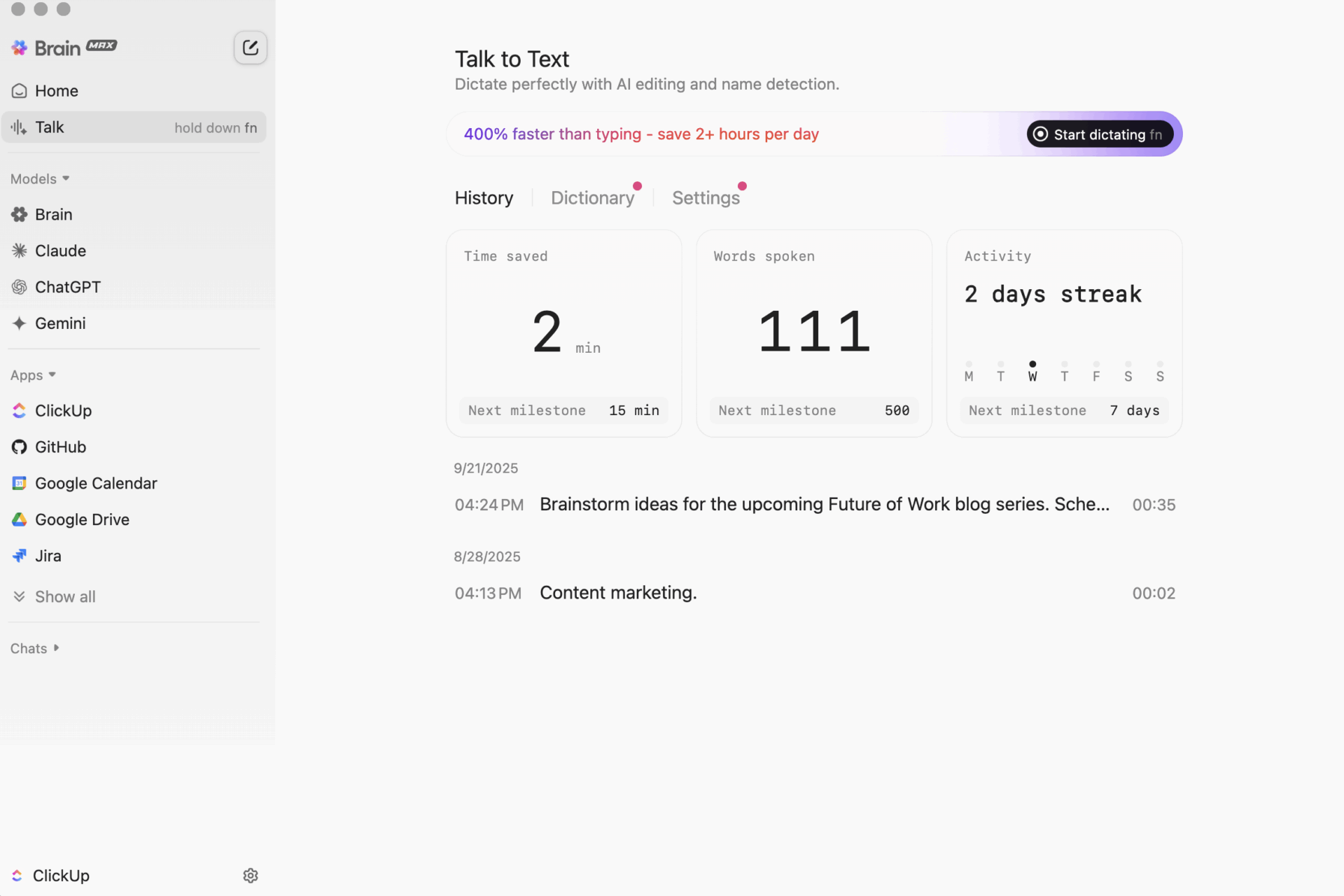This screenshot has height=896, width=1344.
Task: Open the GitHub integration
Action: coord(60,447)
